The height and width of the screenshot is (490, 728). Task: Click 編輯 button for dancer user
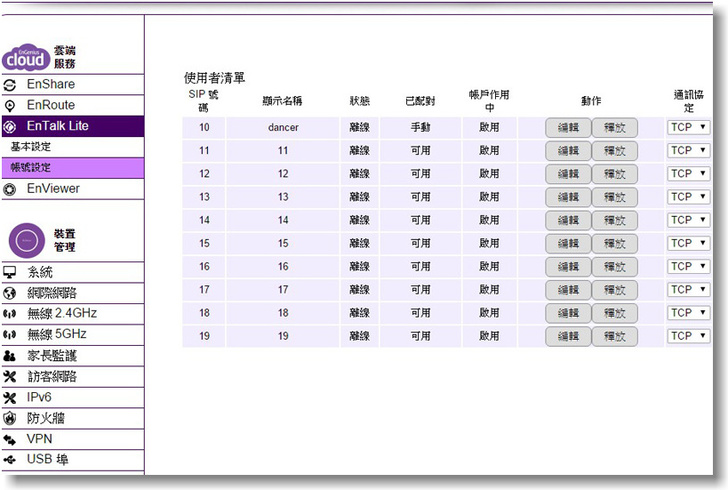568,128
